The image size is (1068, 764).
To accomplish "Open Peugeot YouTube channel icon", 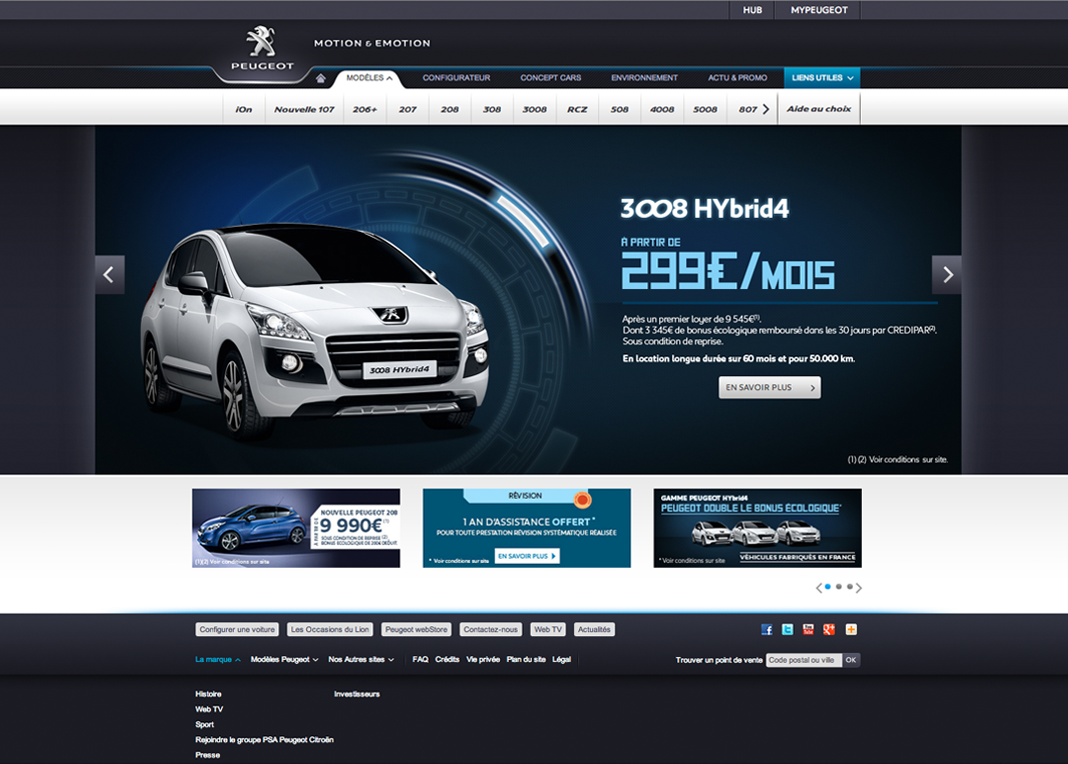I will pyautogui.click(x=808, y=629).
